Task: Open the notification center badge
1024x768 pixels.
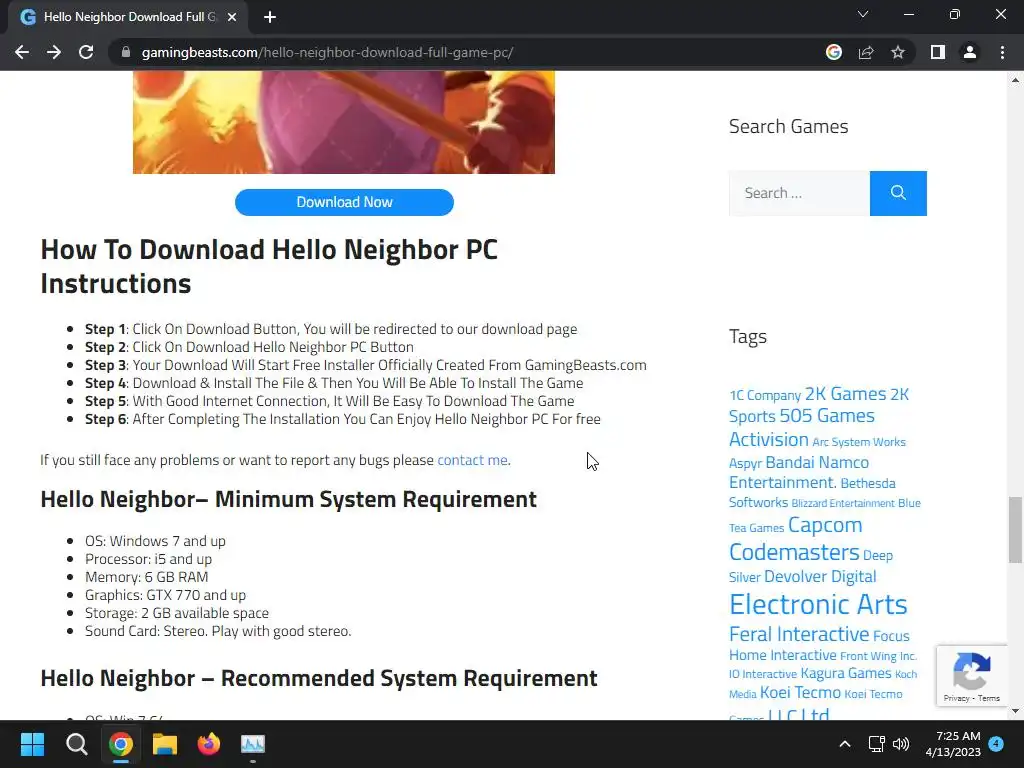Action: tap(996, 744)
